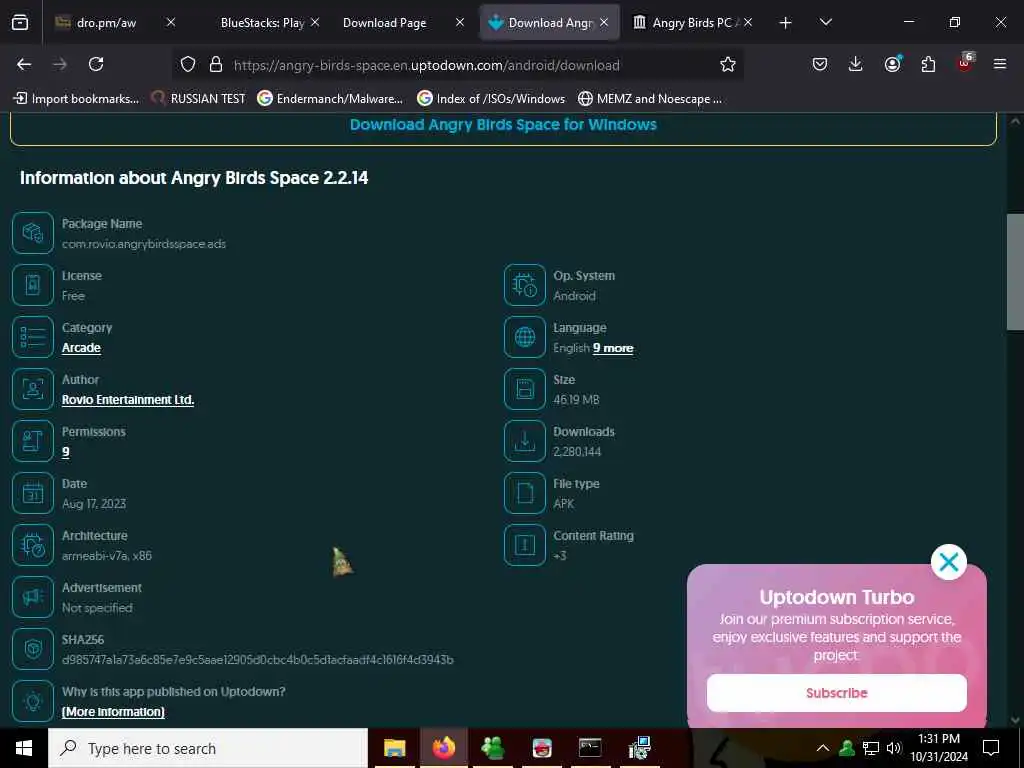This screenshot has height=768, width=1024.
Task: Click the Architecture chip icon
Action: (x=33, y=545)
